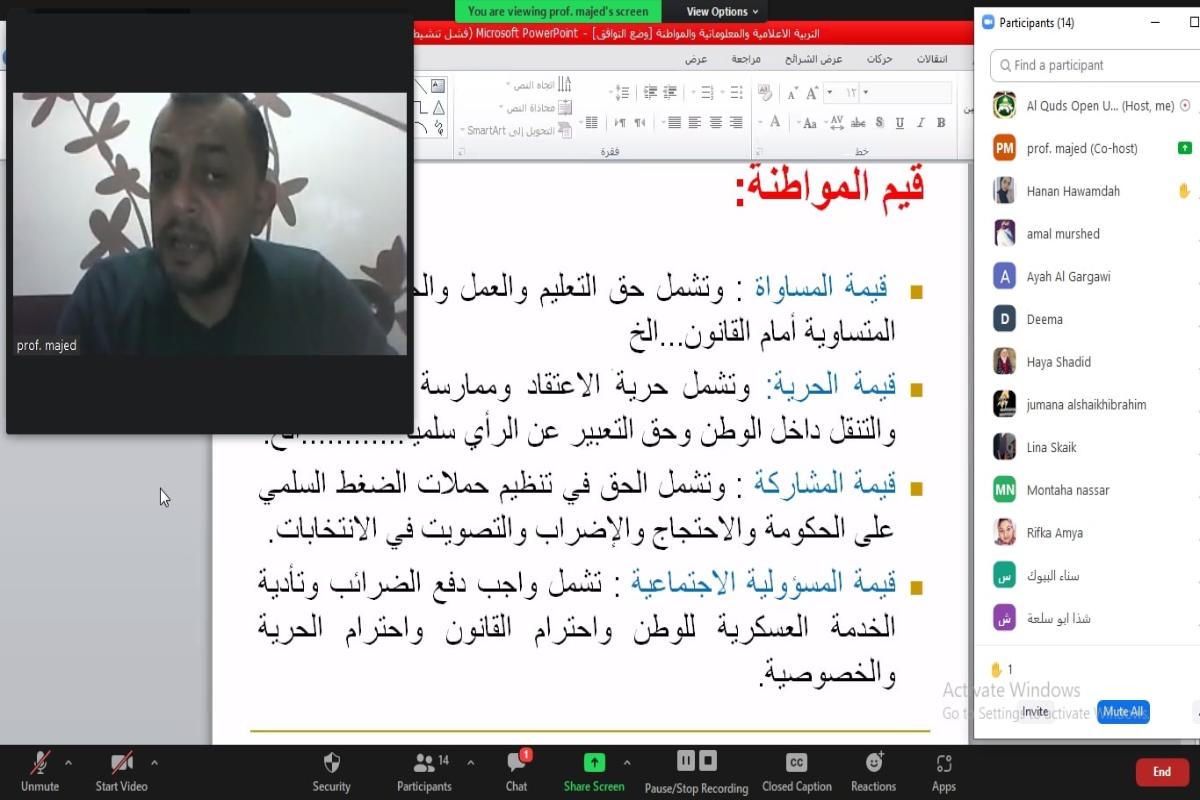Click the increase font size icon
This screenshot has width=1200, height=800.
(812, 93)
